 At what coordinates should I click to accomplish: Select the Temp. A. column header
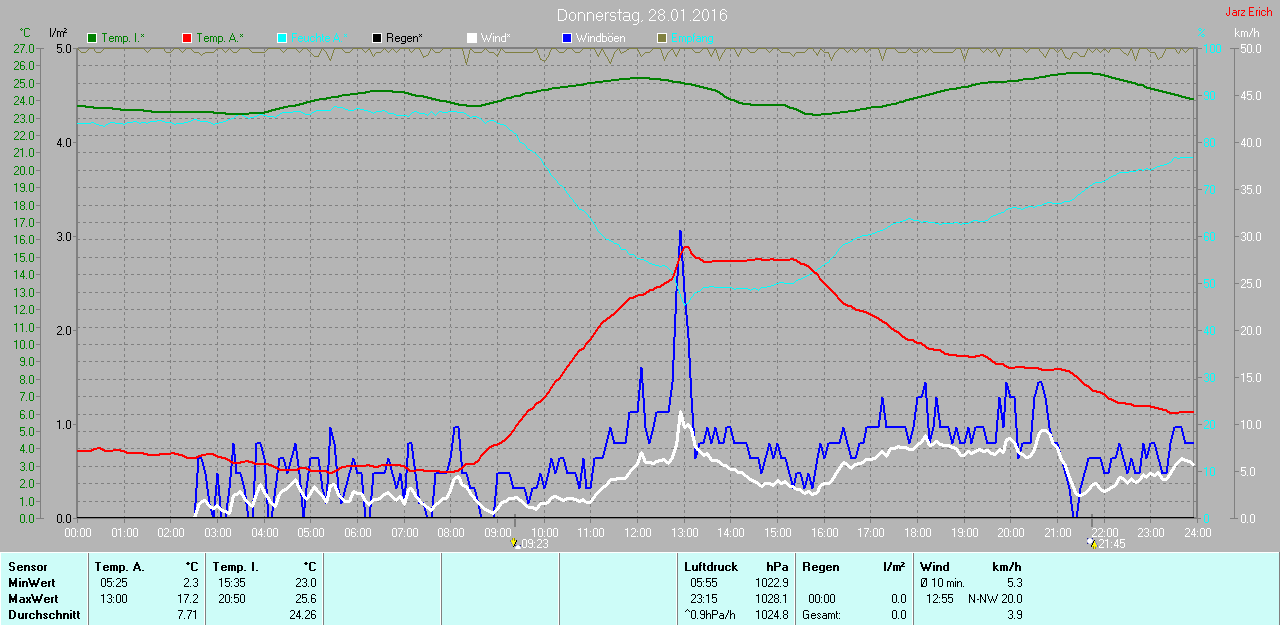click(x=119, y=567)
